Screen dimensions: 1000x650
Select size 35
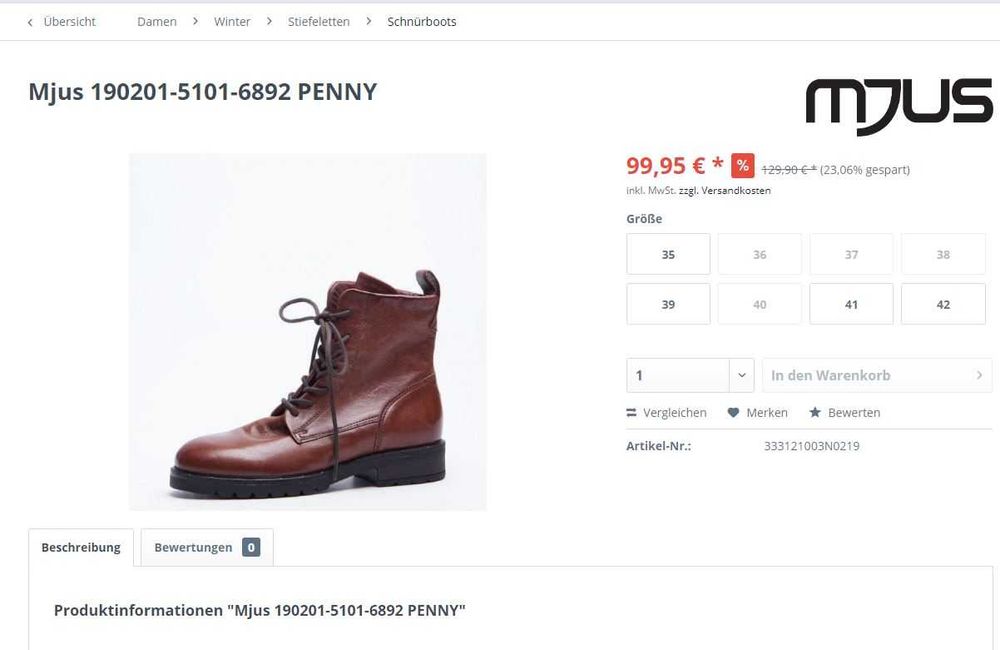coord(668,255)
